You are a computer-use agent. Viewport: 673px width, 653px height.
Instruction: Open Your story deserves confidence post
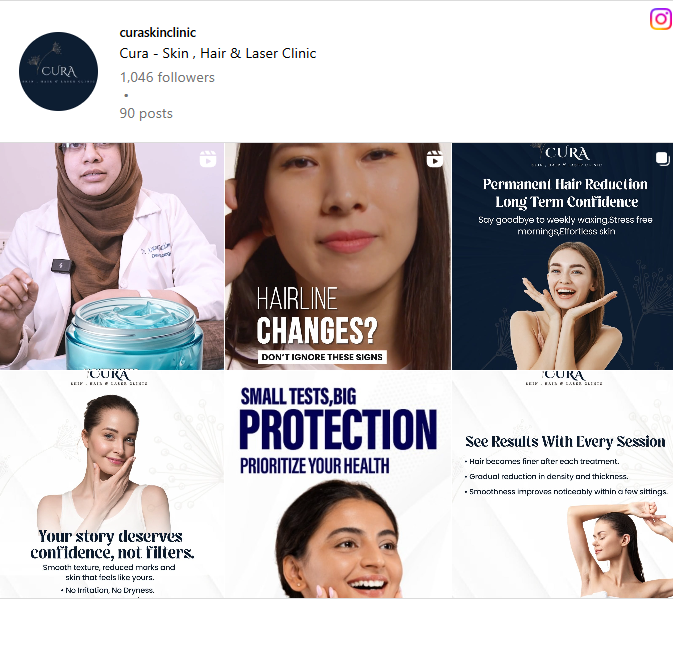[112, 484]
